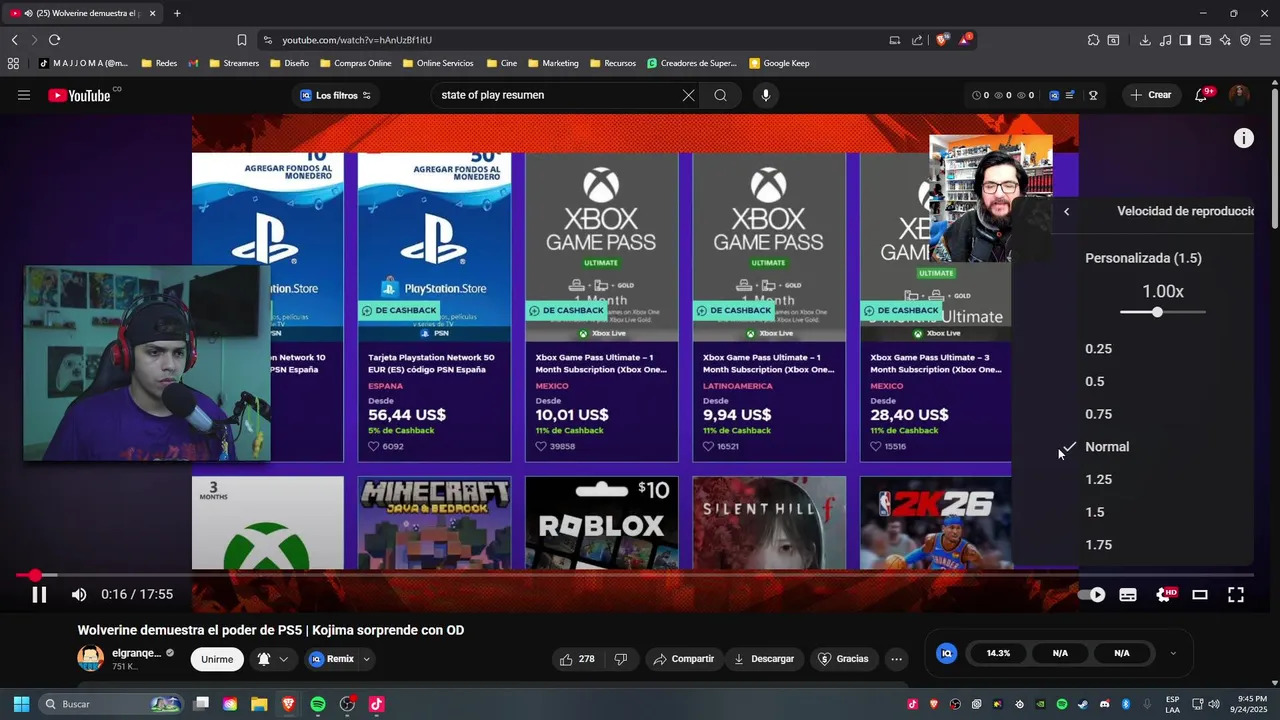Open the Marketing bookmarks folder
The width and height of the screenshot is (1280, 720).
pos(553,63)
